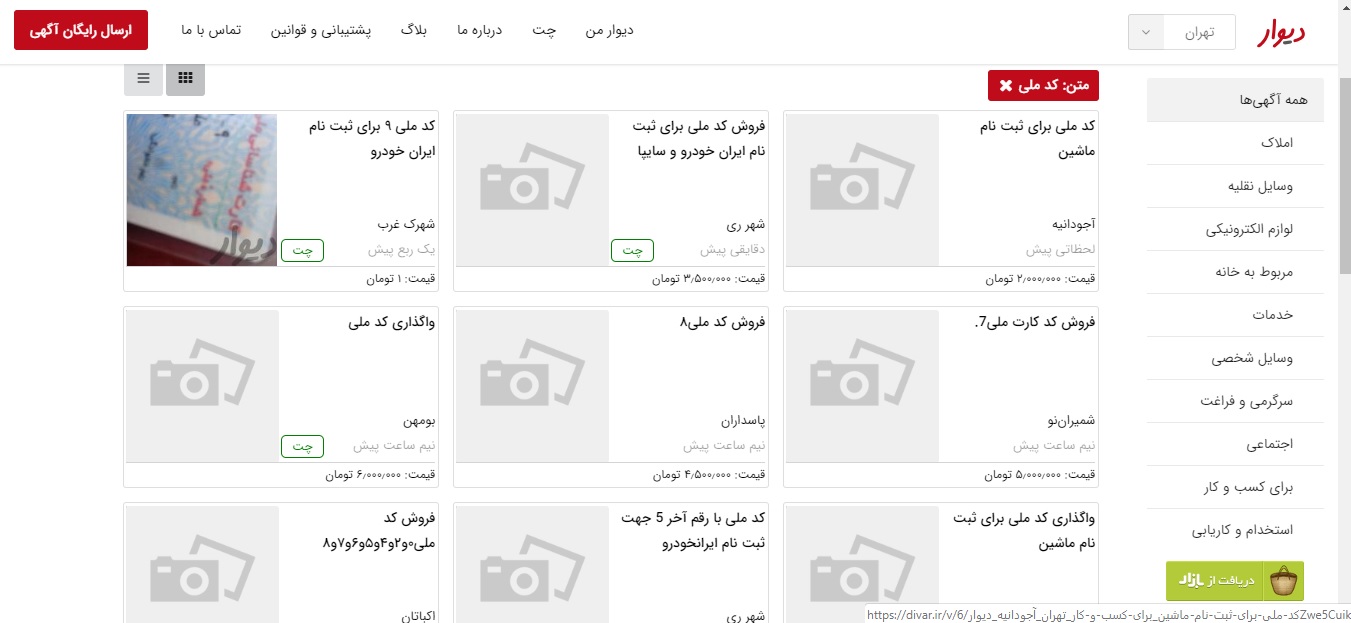
Task: Click the چت button on شهر ری ad
Action: pos(632,250)
